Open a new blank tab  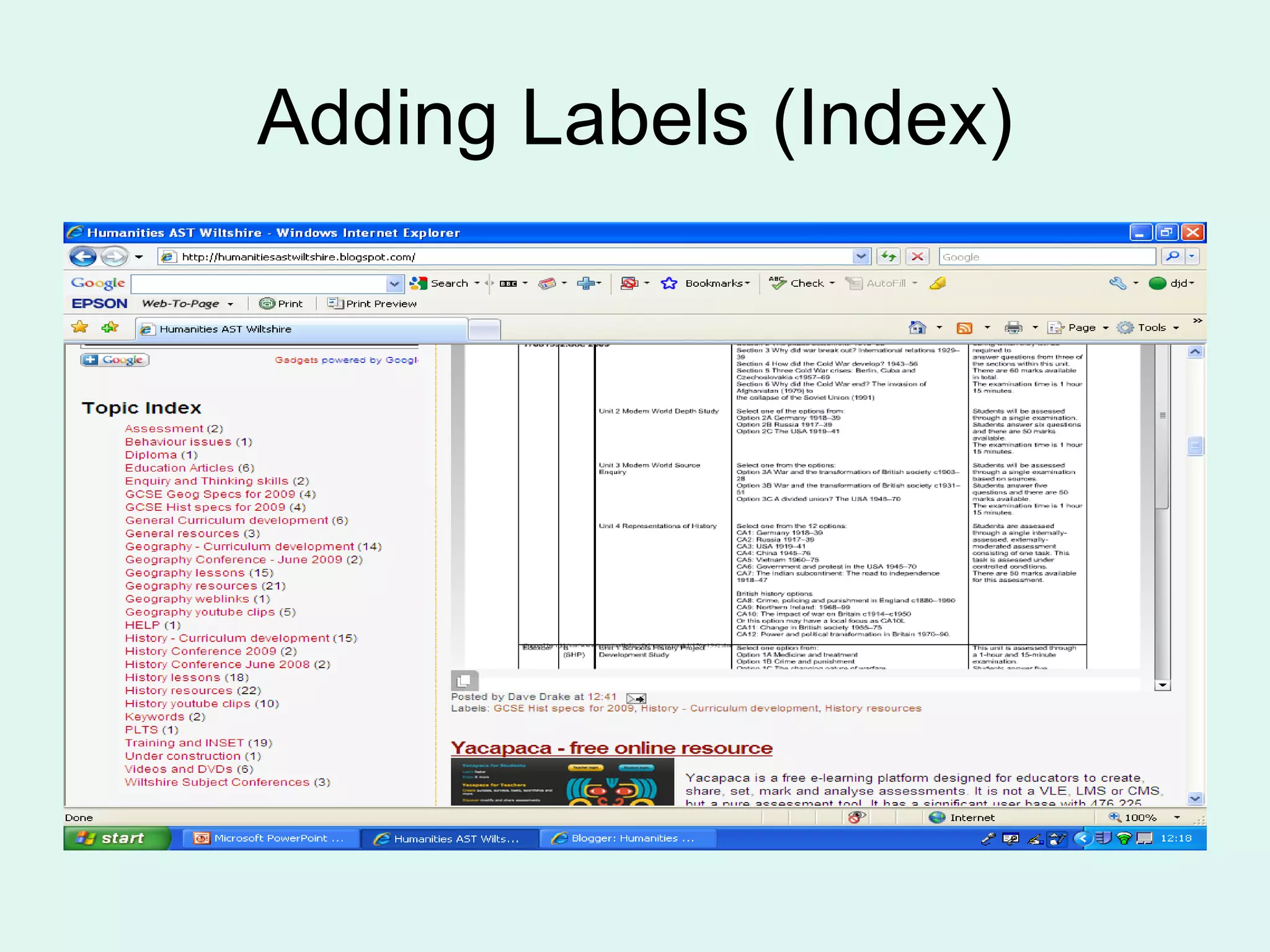point(484,330)
